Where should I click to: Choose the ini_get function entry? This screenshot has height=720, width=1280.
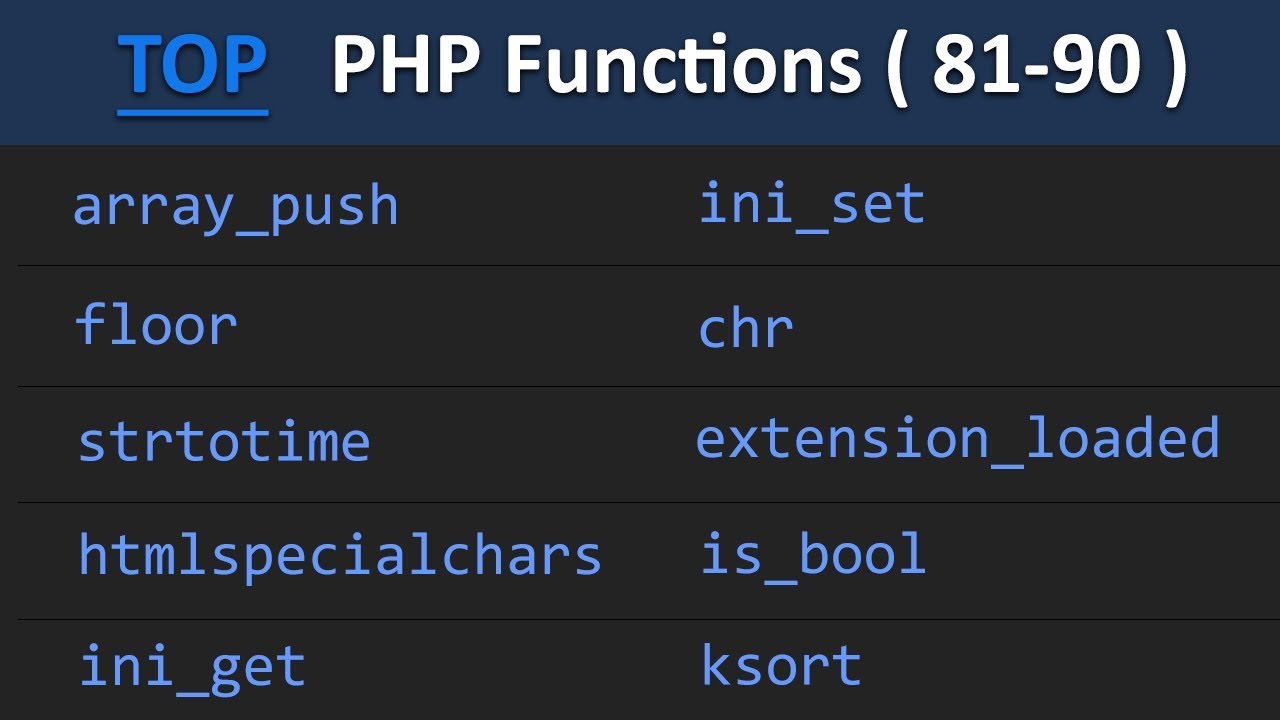192,667
